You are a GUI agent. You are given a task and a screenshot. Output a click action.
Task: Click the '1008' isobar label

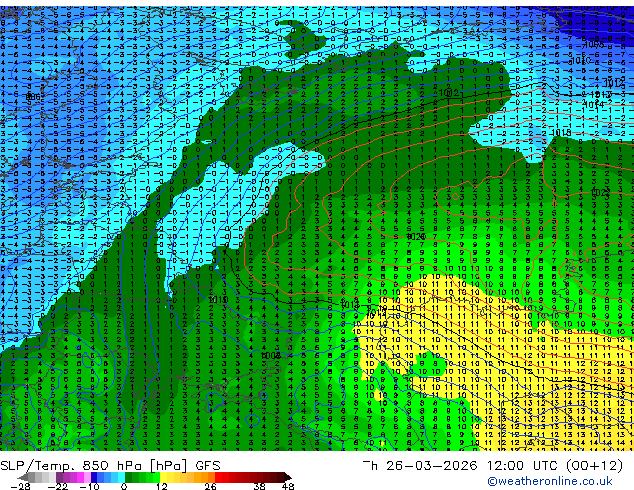pyautogui.click(x=271, y=355)
